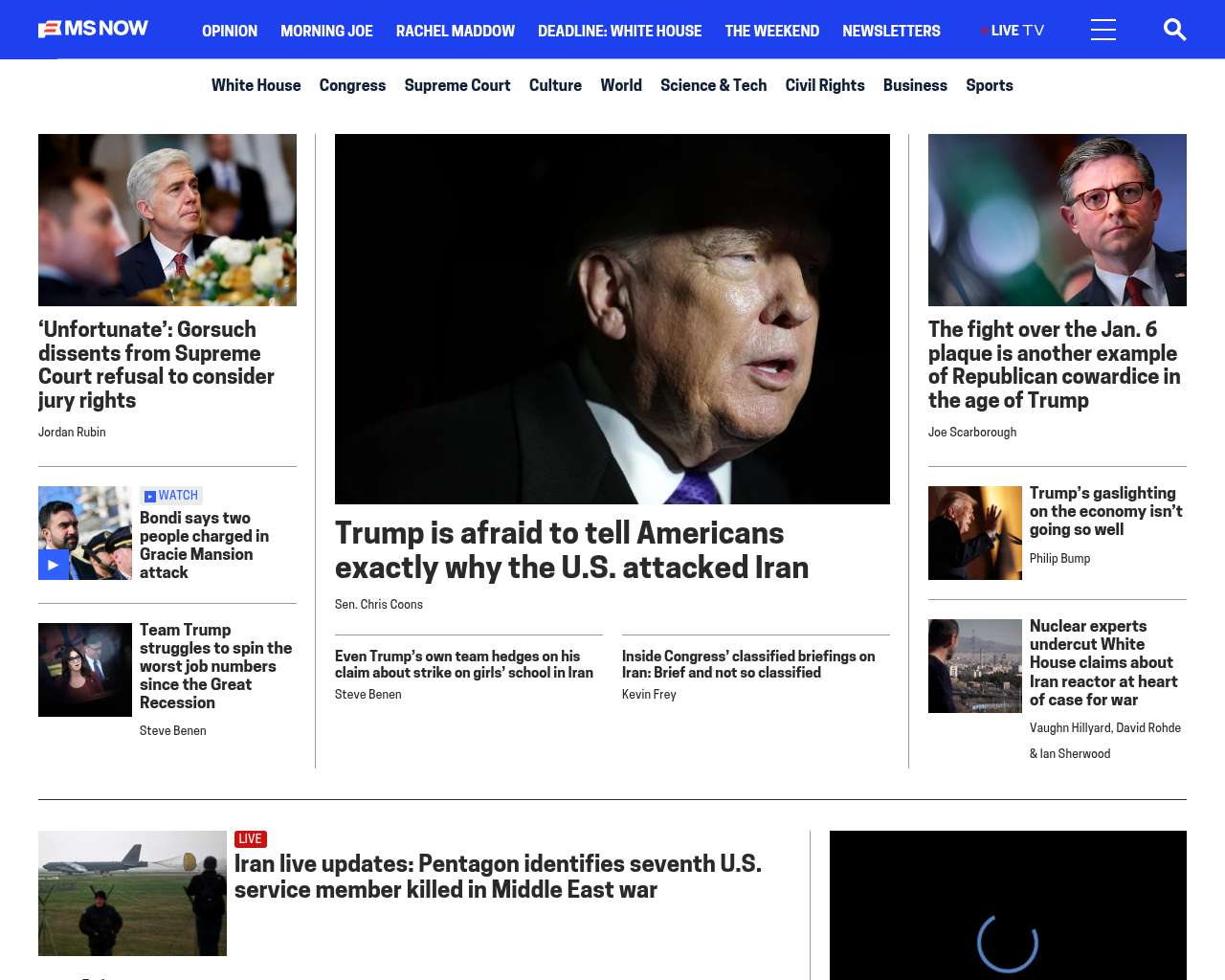Open the Business topic
This screenshot has height=980, width=1225.
click(x=915, y=85)
